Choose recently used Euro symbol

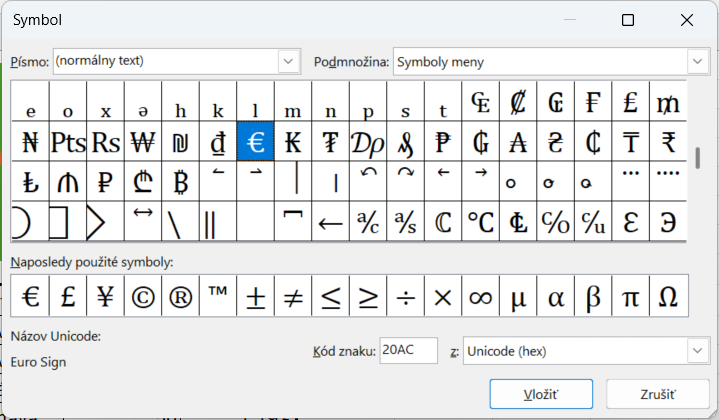tap(30, 296)
